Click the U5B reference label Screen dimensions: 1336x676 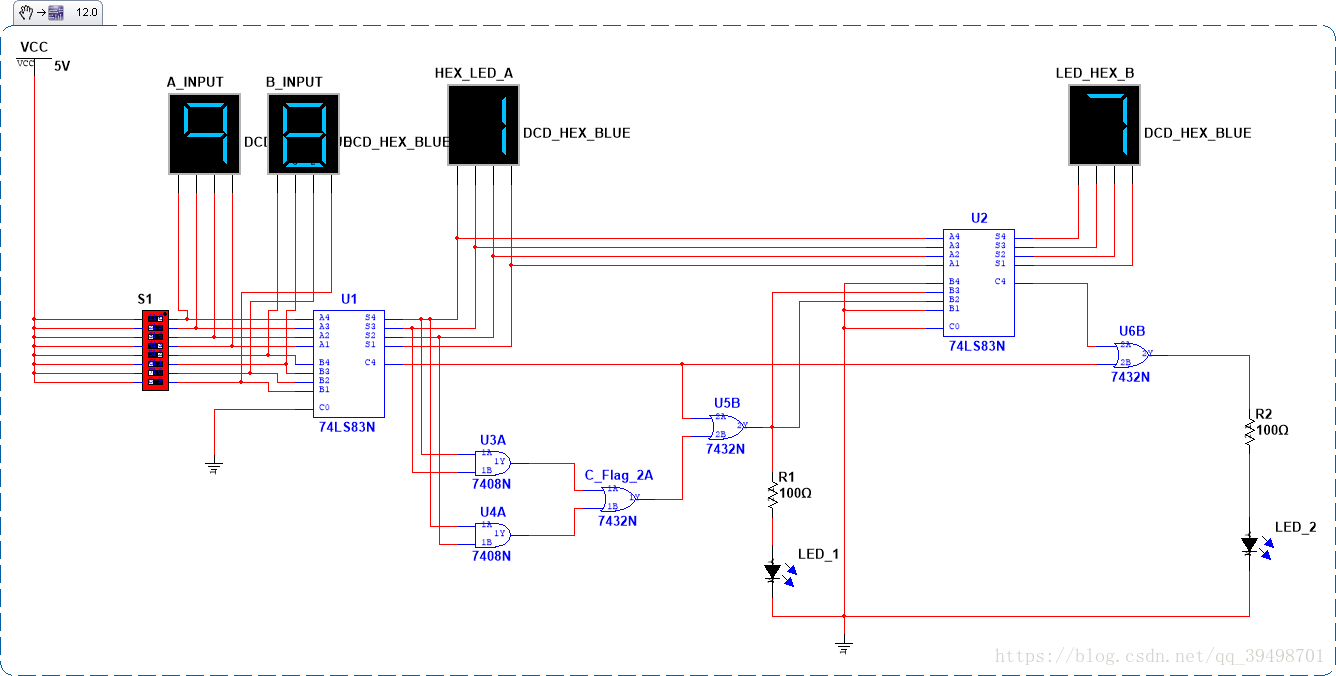727,403
